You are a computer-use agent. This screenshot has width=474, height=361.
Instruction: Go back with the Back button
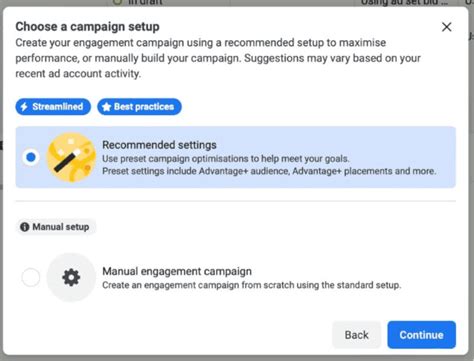tap(356, 335)
